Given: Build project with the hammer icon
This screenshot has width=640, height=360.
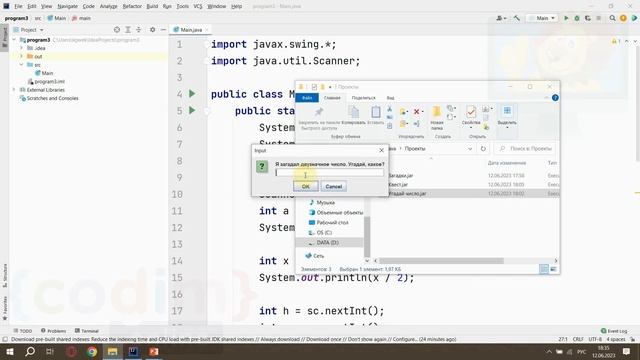Looking at the screenshot, I should [517, 18].
